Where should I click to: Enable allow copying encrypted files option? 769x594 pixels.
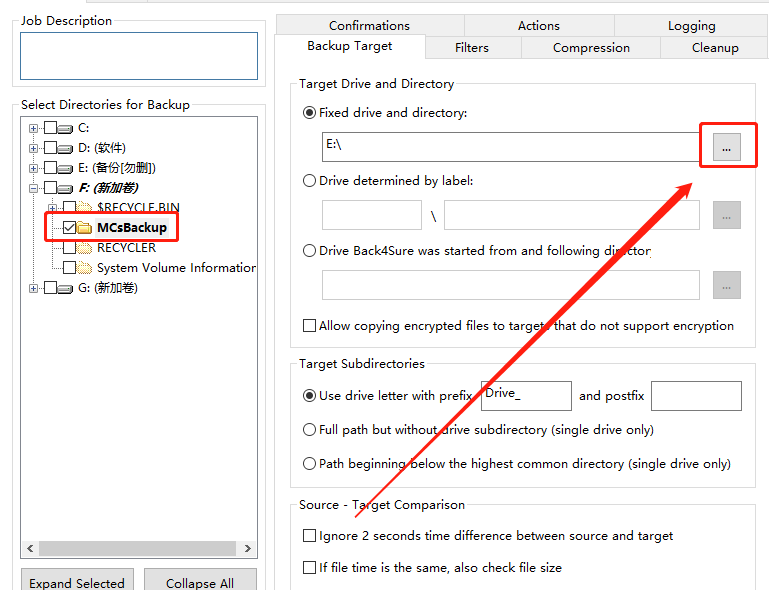coord(309,326)
